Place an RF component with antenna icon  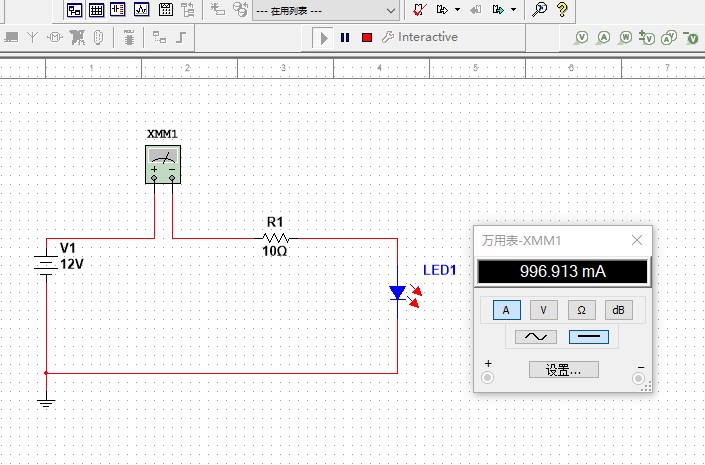click(x=32, y=37)
